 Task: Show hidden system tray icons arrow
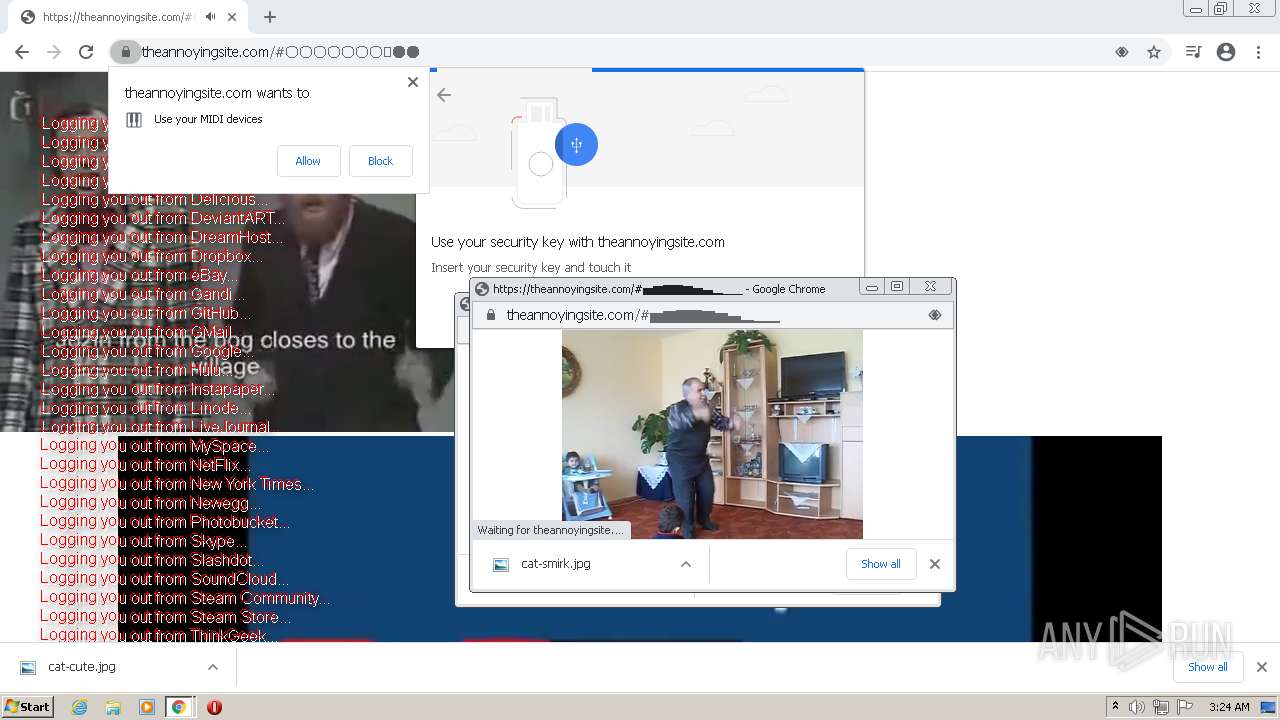click(x=1115, y=707)
